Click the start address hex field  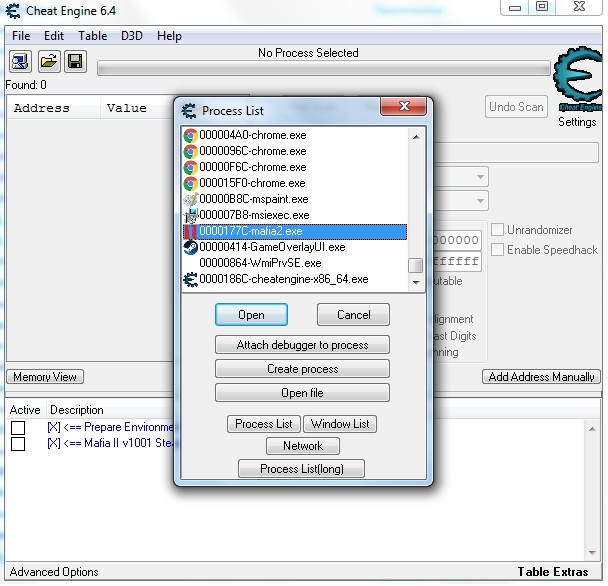(457, 240)
